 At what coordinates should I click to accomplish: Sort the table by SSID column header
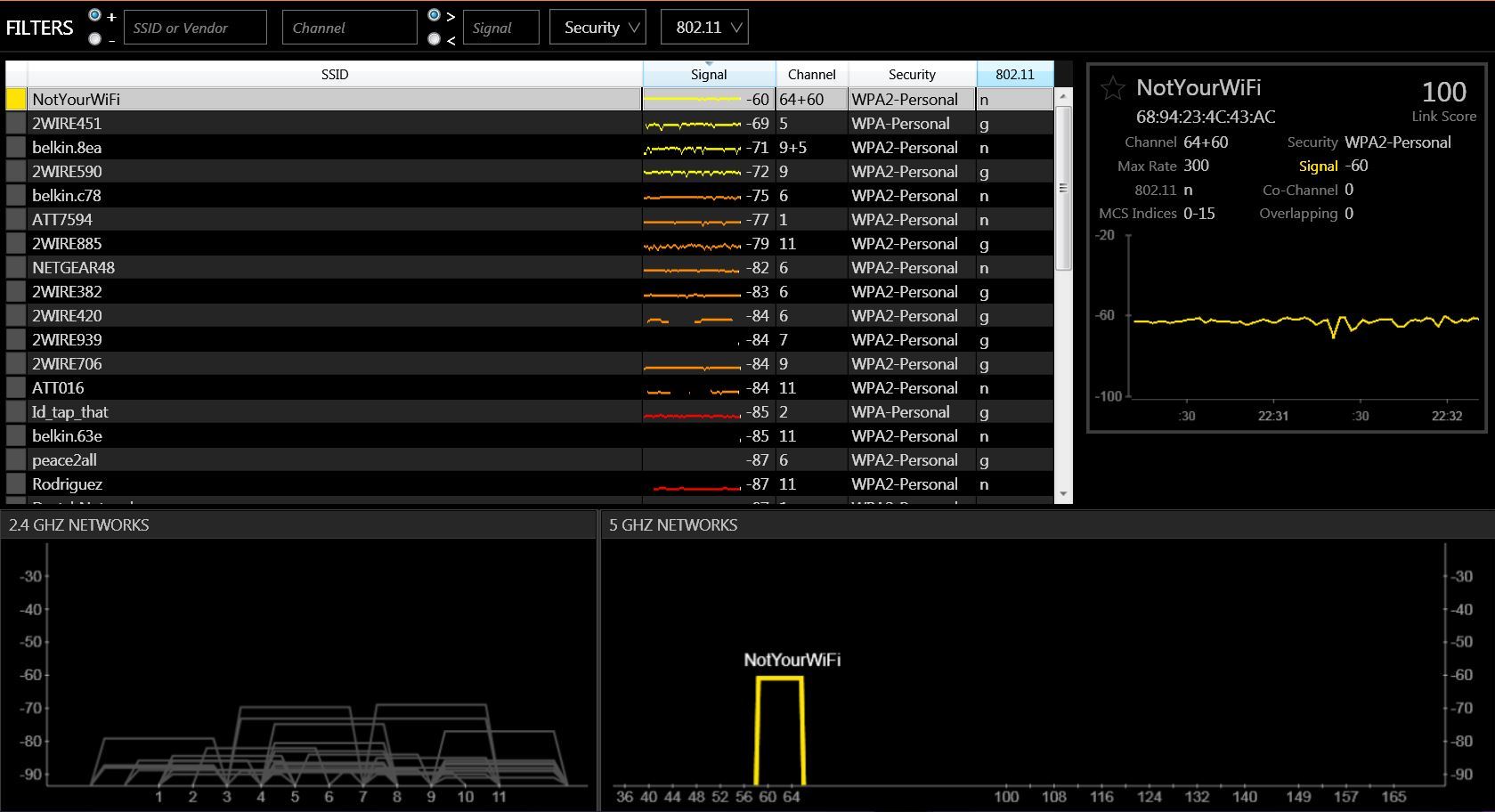335,74
